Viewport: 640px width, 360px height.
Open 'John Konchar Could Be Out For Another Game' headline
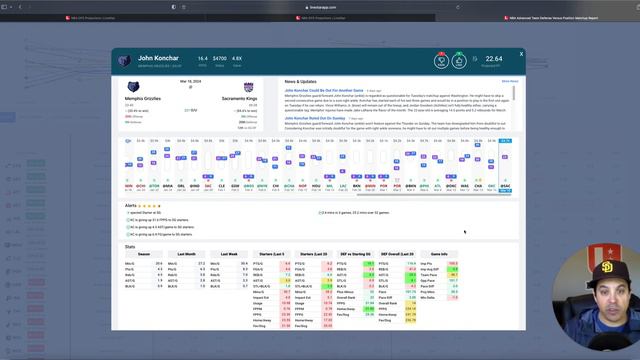click(324, 91)
